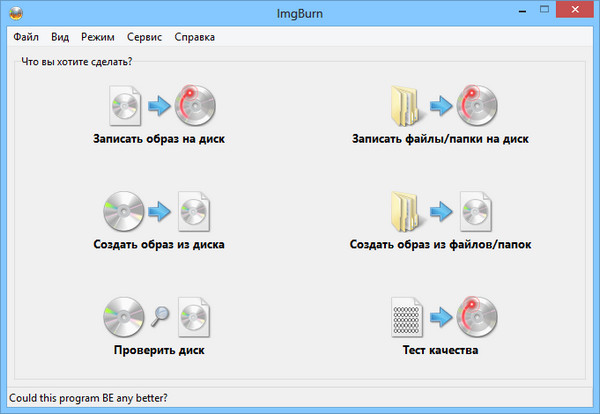Minimize the ImgBurn window

522,11
